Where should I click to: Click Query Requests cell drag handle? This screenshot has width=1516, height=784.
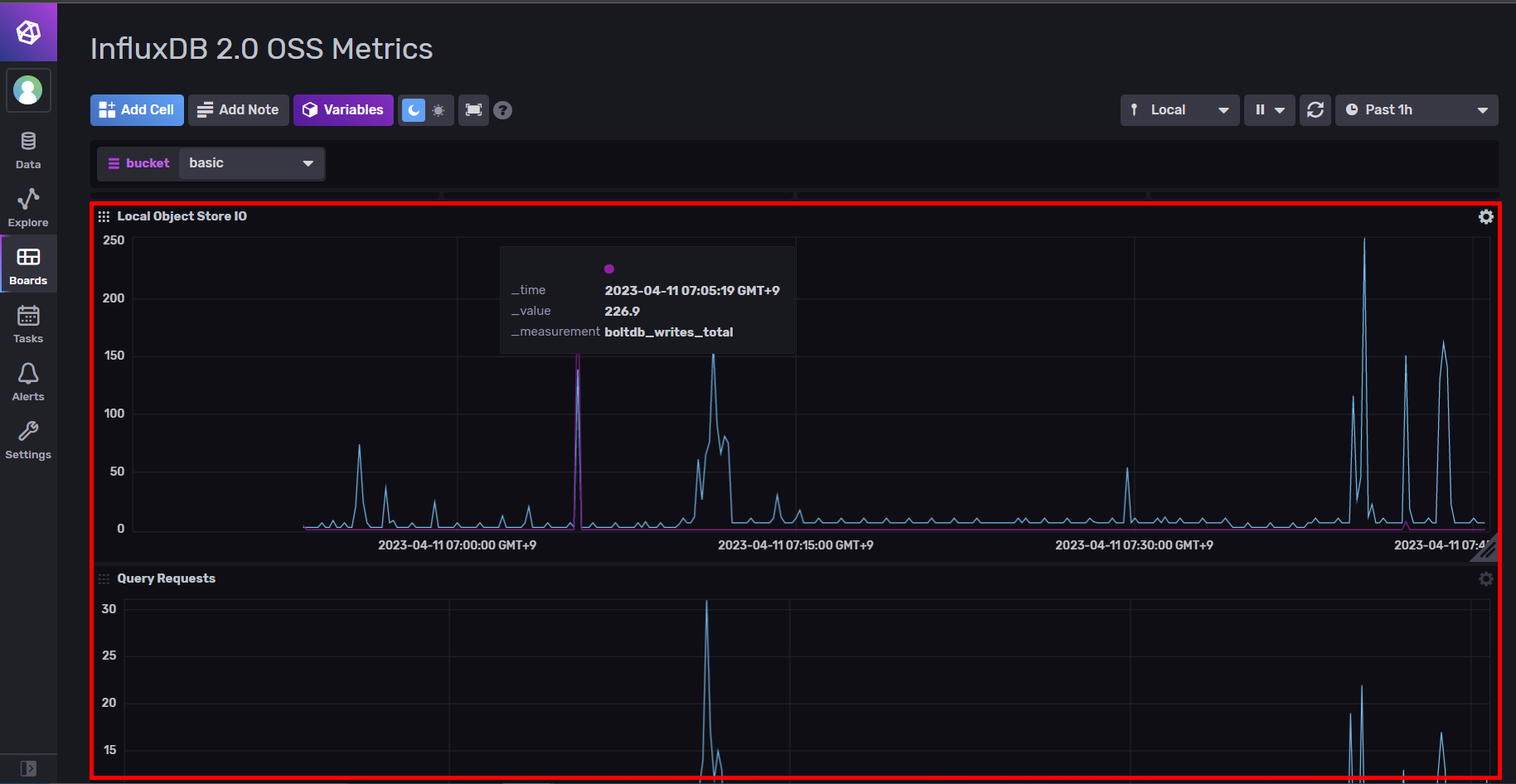[104, 578]
